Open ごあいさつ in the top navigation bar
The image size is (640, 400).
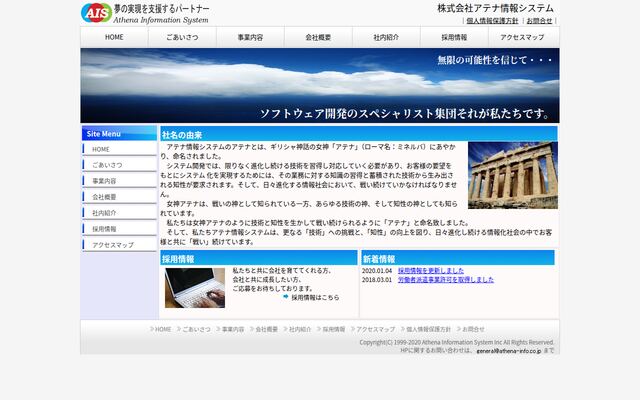pyautogui.click(x=182, y=37)
